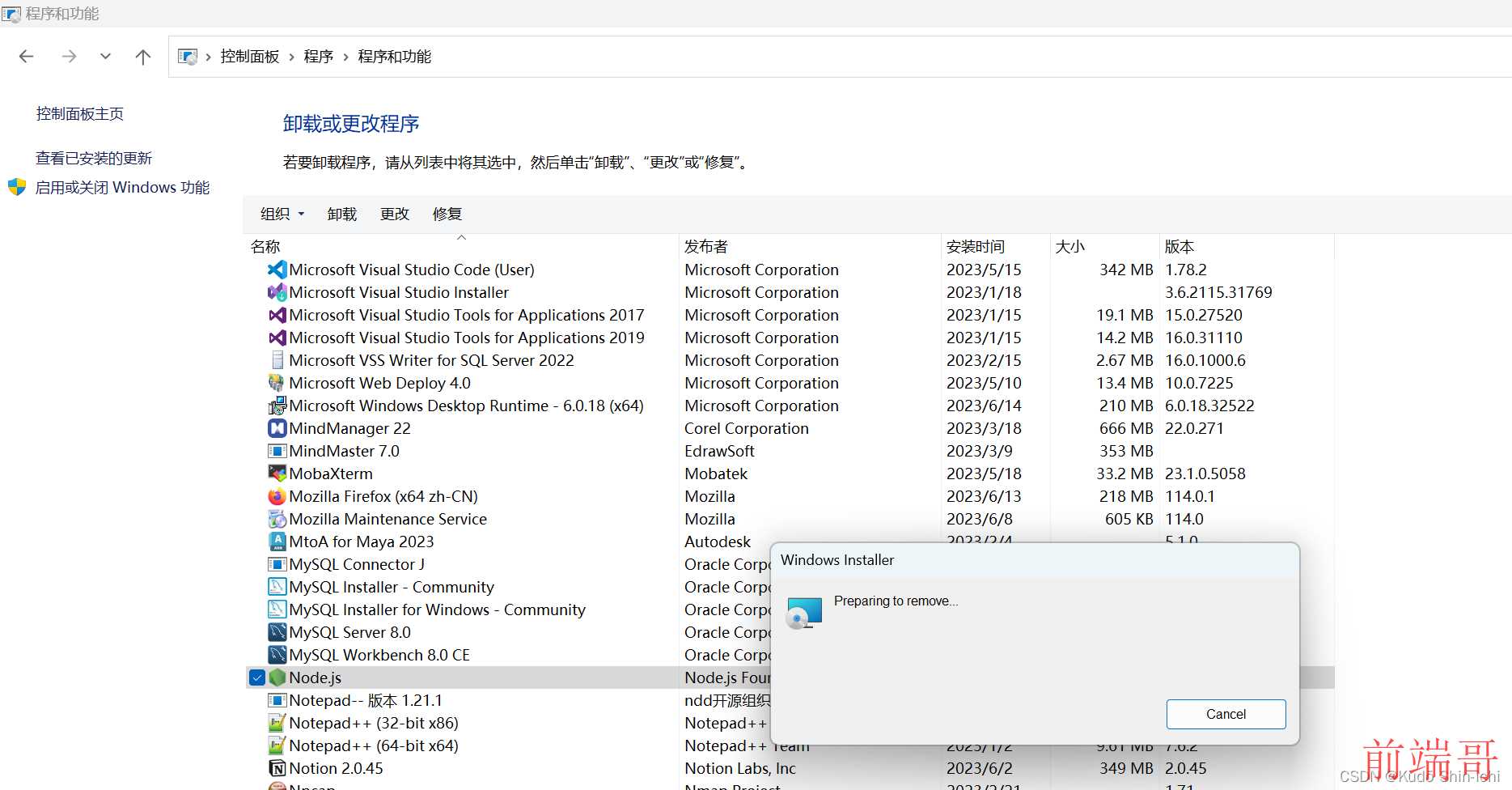This screenshot has width=1512, height=790.
Task: Click Mobatek publisher cell
Action: (716, 474)
